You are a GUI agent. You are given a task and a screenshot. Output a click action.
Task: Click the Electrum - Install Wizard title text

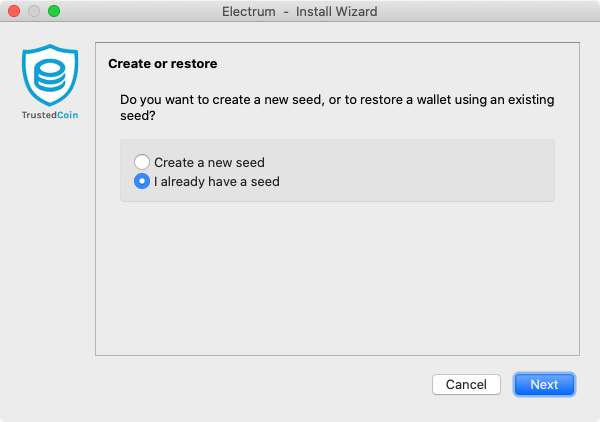click(300, 11)
